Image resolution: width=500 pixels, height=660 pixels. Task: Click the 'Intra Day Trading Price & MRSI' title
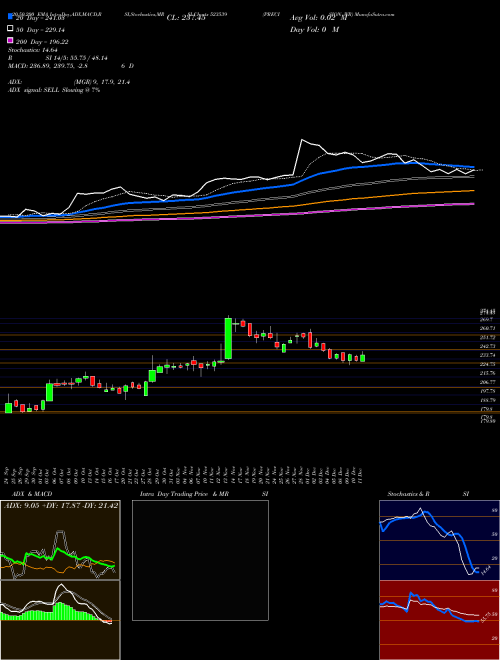point(204,494)
